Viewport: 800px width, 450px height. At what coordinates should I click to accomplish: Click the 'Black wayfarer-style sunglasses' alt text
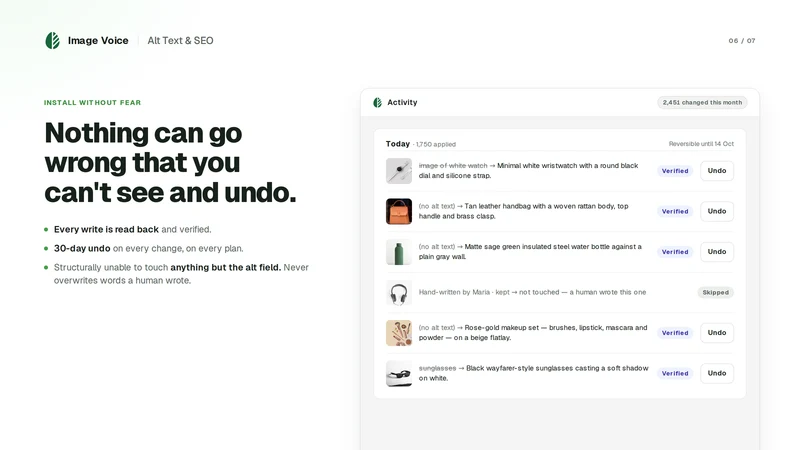pyautogui.click(x=534, y=373)
